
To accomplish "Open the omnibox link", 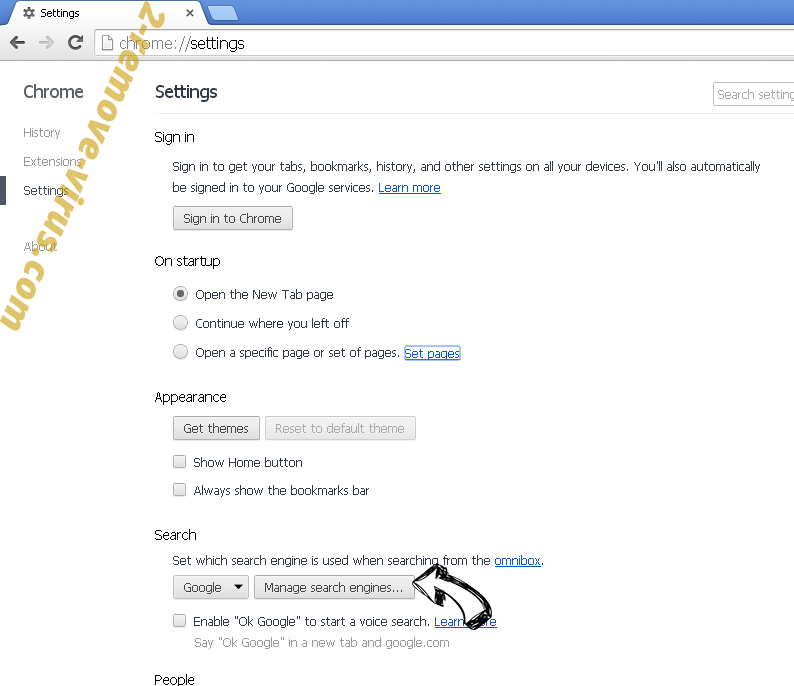I will pos(518,561).
